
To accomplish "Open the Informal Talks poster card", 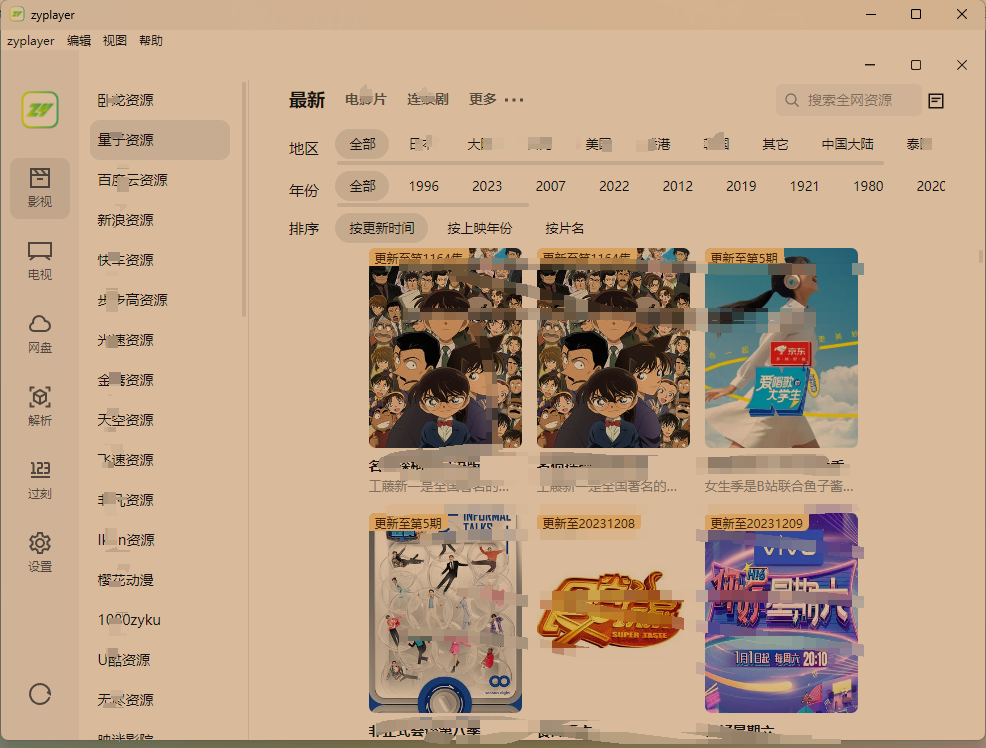I will click(x=445, y=613).
